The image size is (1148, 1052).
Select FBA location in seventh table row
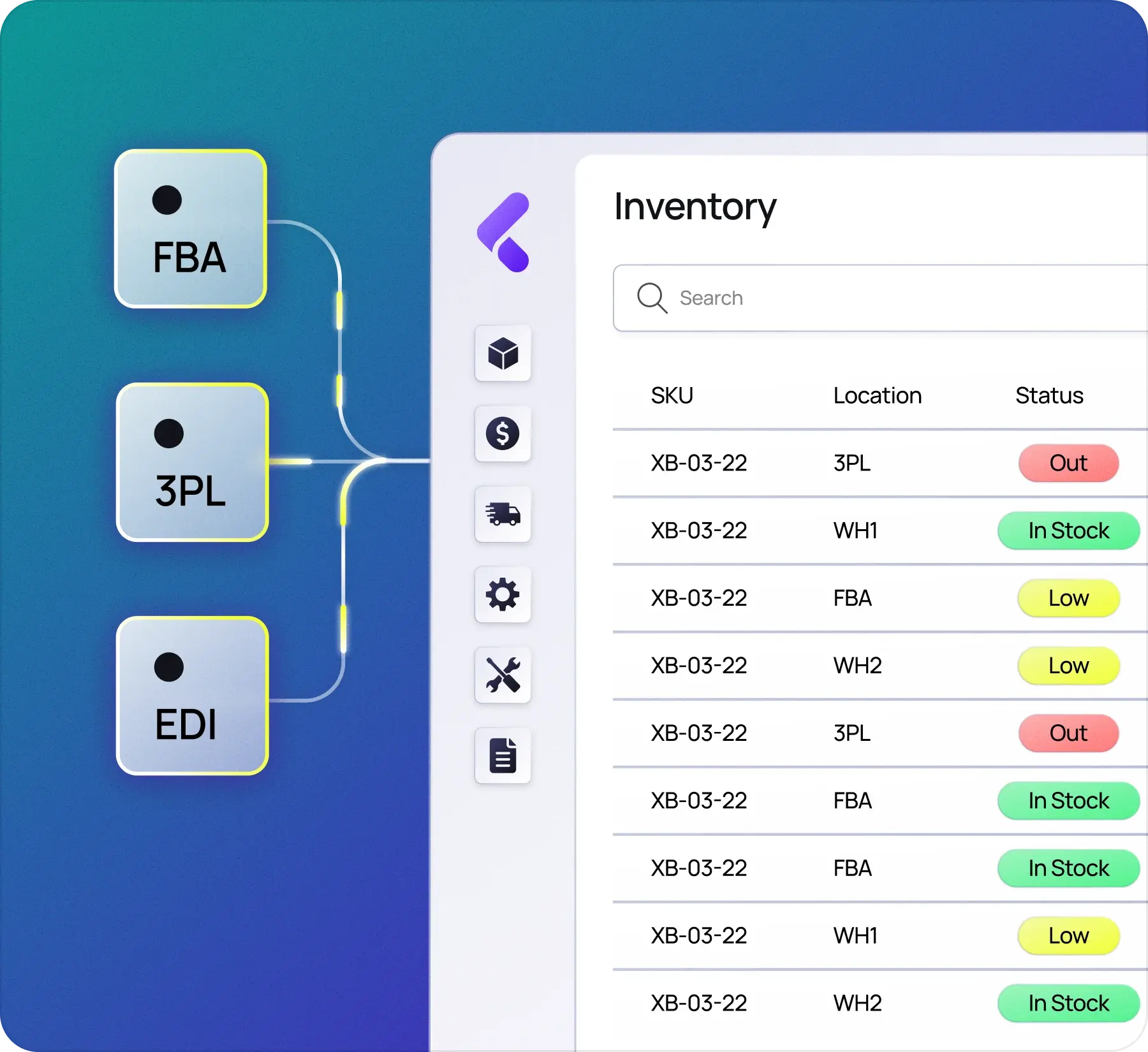pyautogui.click(x=852, y=868)
